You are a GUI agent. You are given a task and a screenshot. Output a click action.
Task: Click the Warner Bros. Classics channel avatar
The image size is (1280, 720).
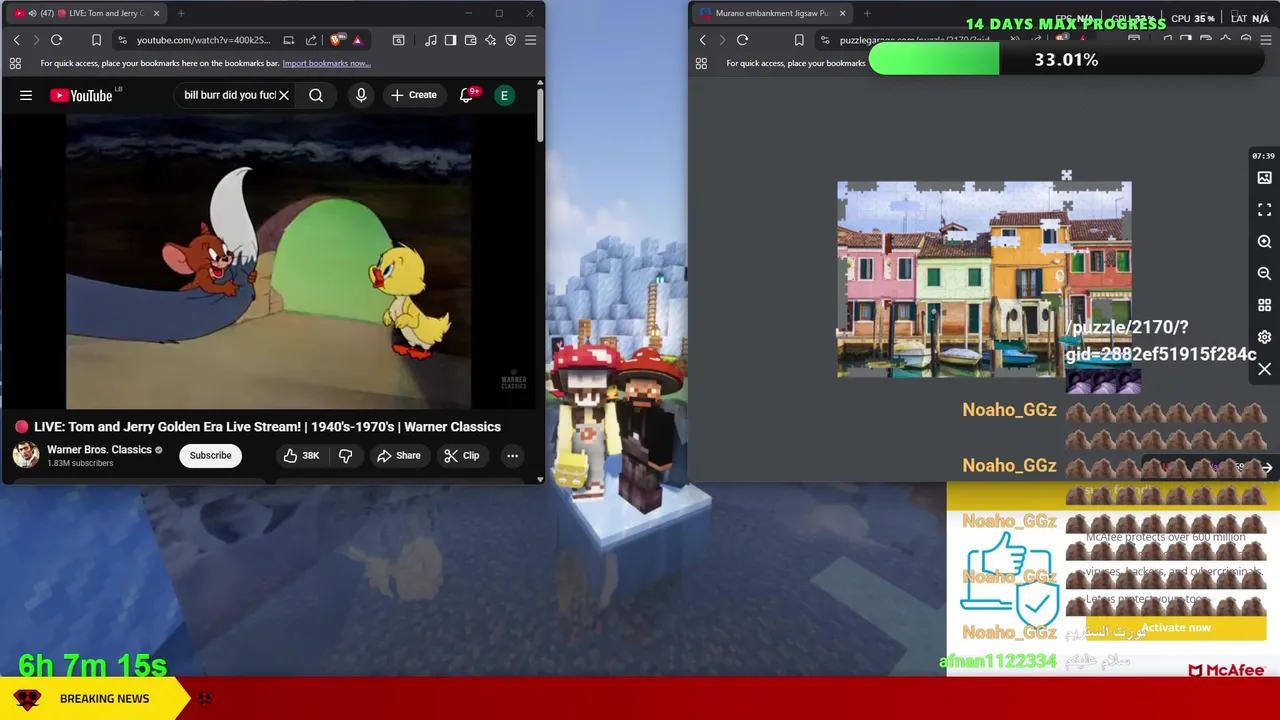[x=26, y=455]
